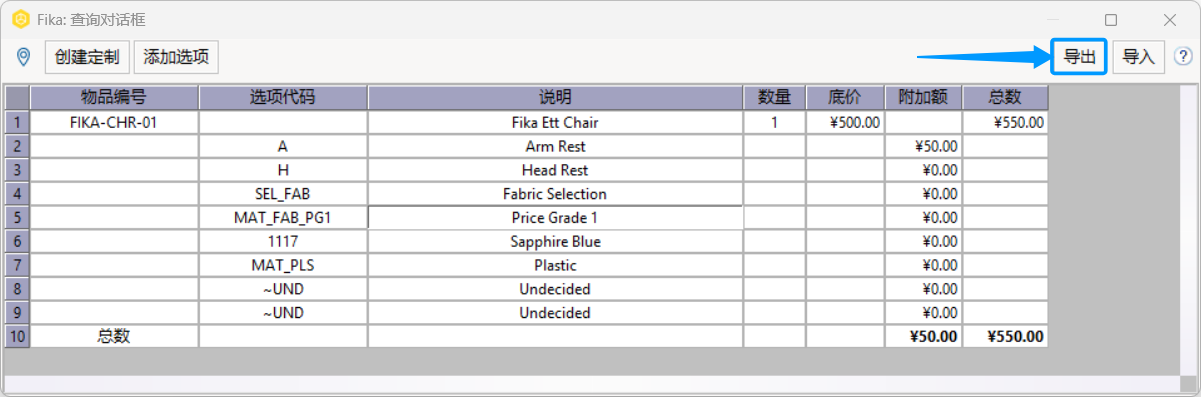The width and height of the screenshot is (1201, 397).
Task: Select row 10 totals row header
Action: [x=17, y=336]
